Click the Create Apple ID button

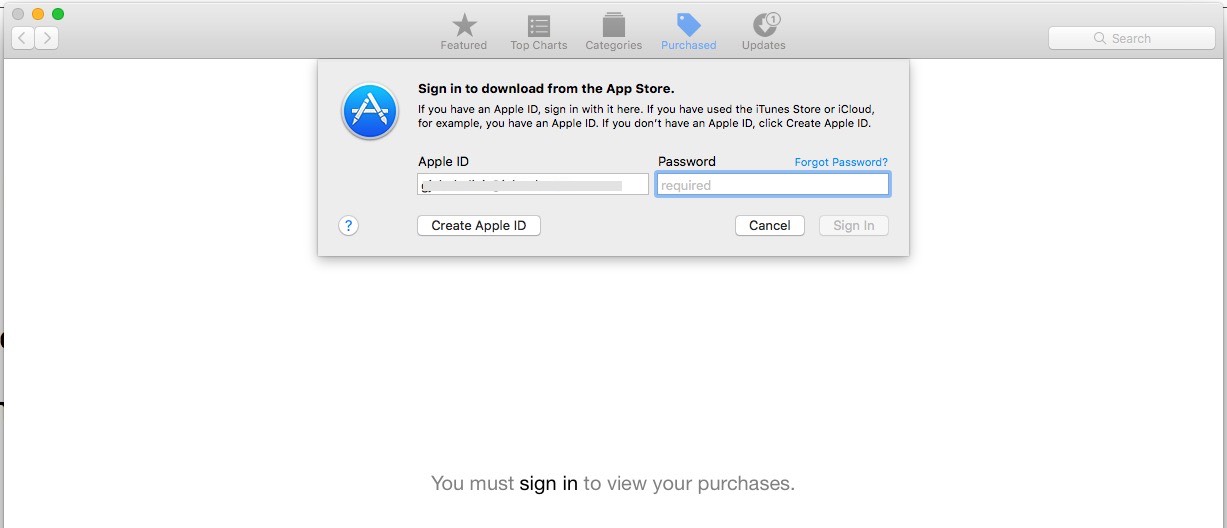(x=479, y=226)
